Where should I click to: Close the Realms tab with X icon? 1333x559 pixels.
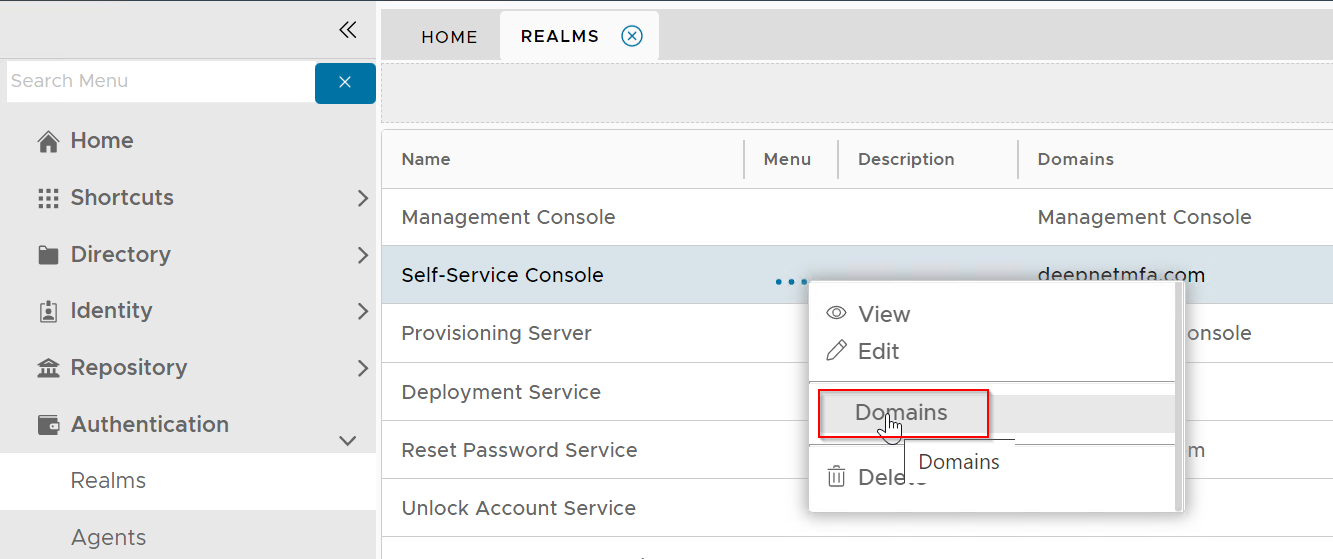pos(632,36)
